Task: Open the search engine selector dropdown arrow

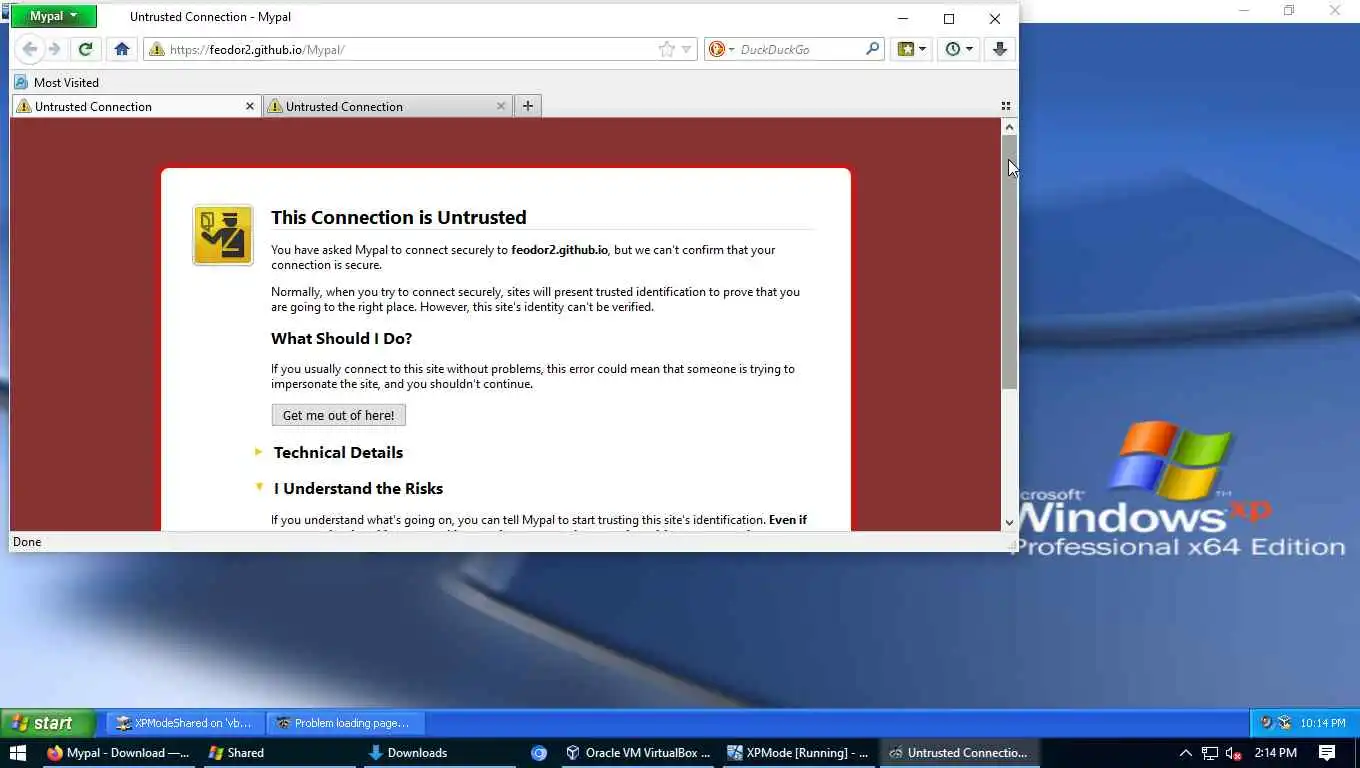Action: 731,49
